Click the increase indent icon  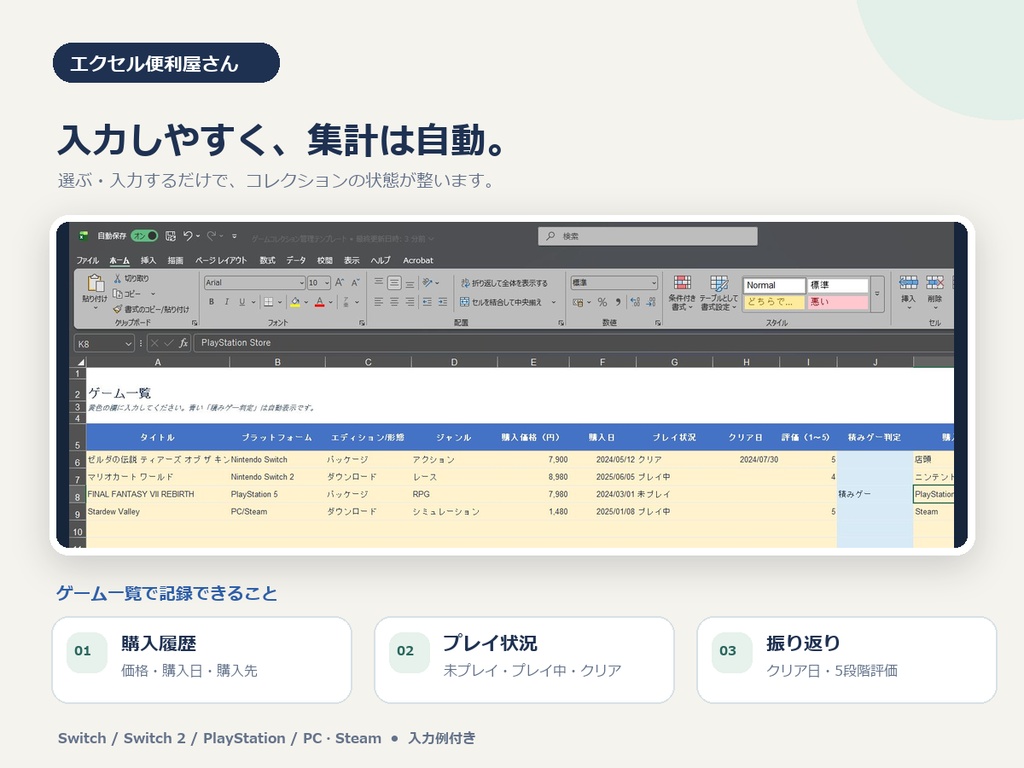pyautogui.click(x=443, y=302)
